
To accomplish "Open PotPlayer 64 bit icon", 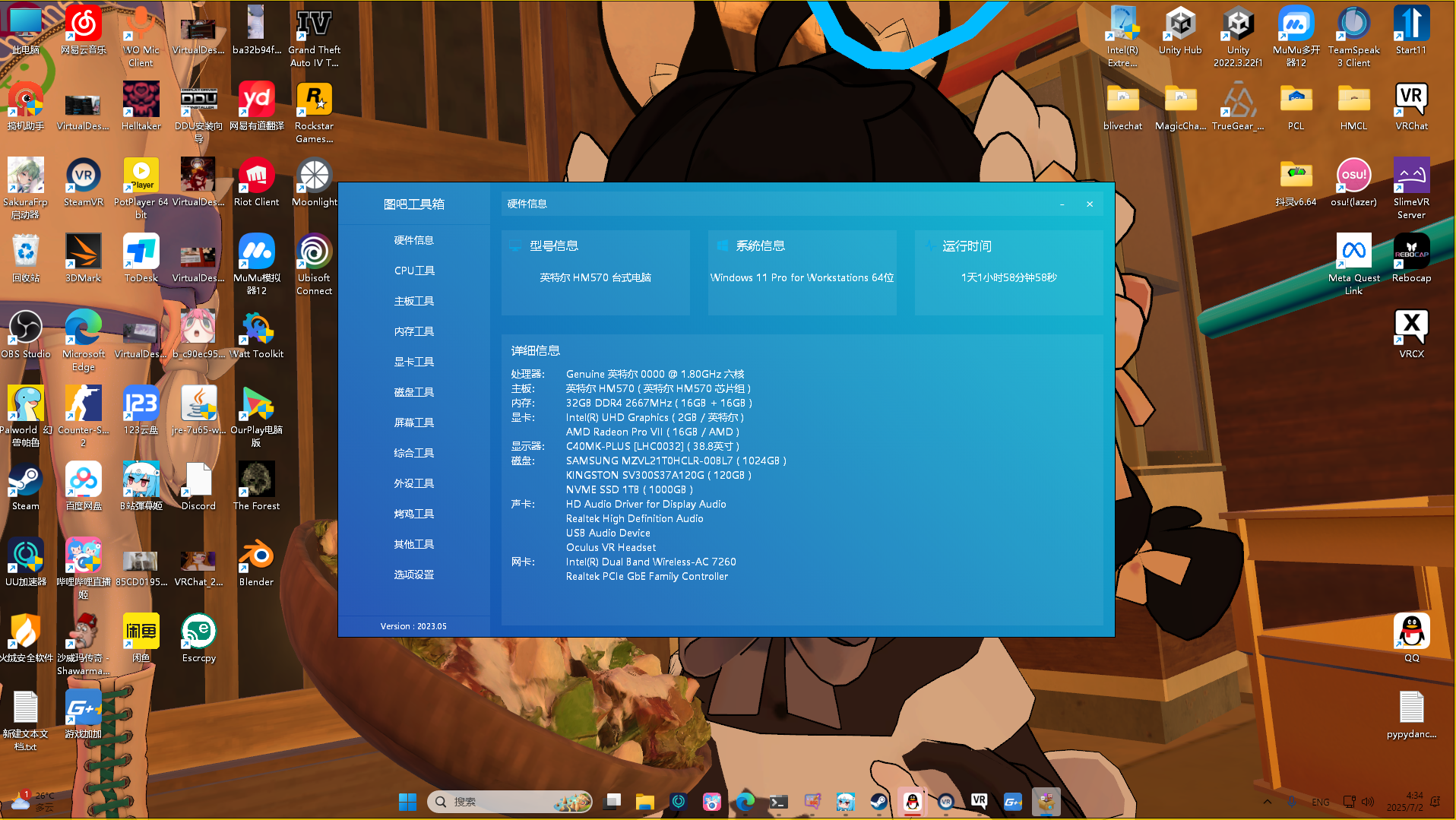I will pyautogui.click(x=141, y=188).
